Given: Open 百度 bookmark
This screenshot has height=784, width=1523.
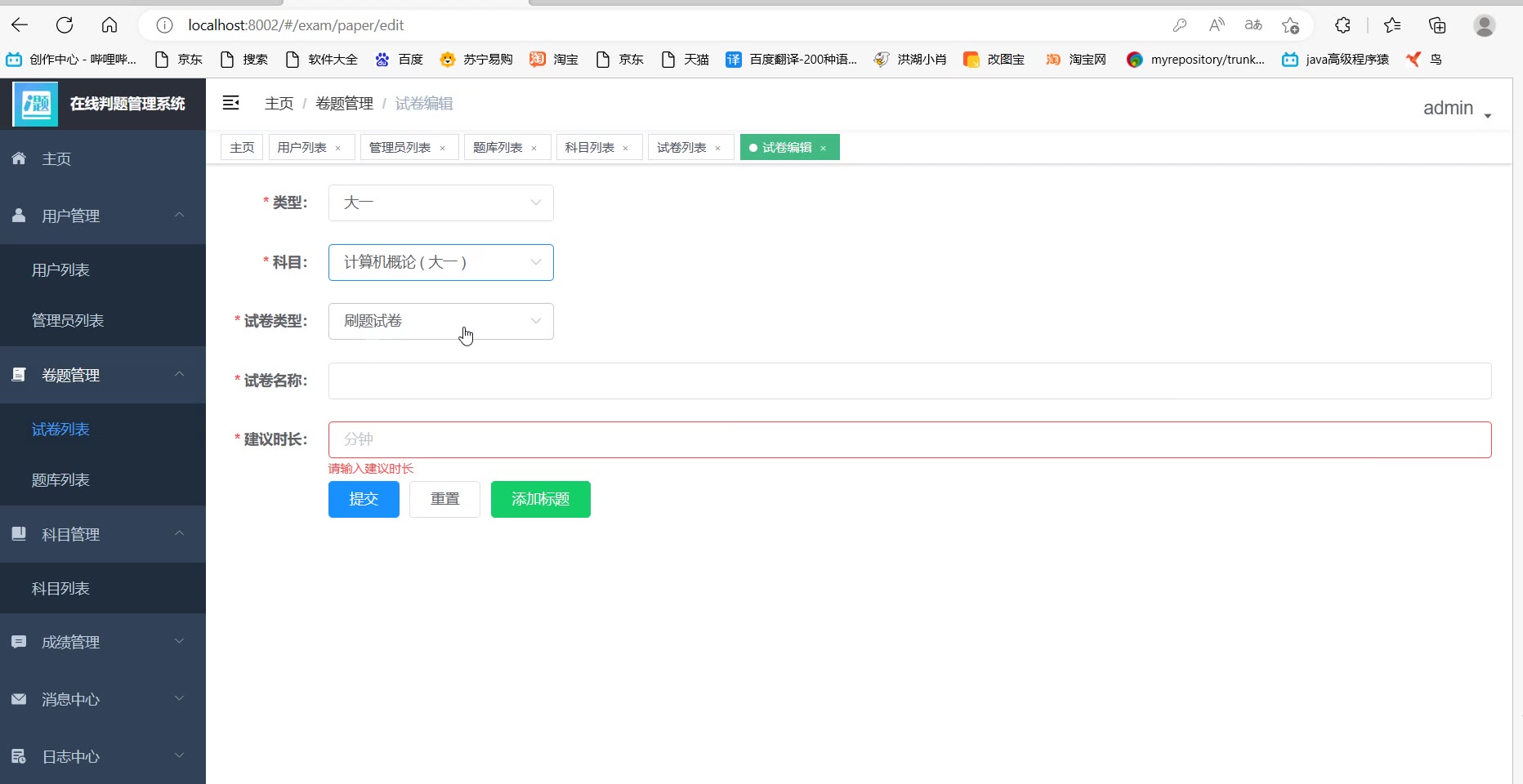Looking at the screenshot, I should tap(400, 59).
